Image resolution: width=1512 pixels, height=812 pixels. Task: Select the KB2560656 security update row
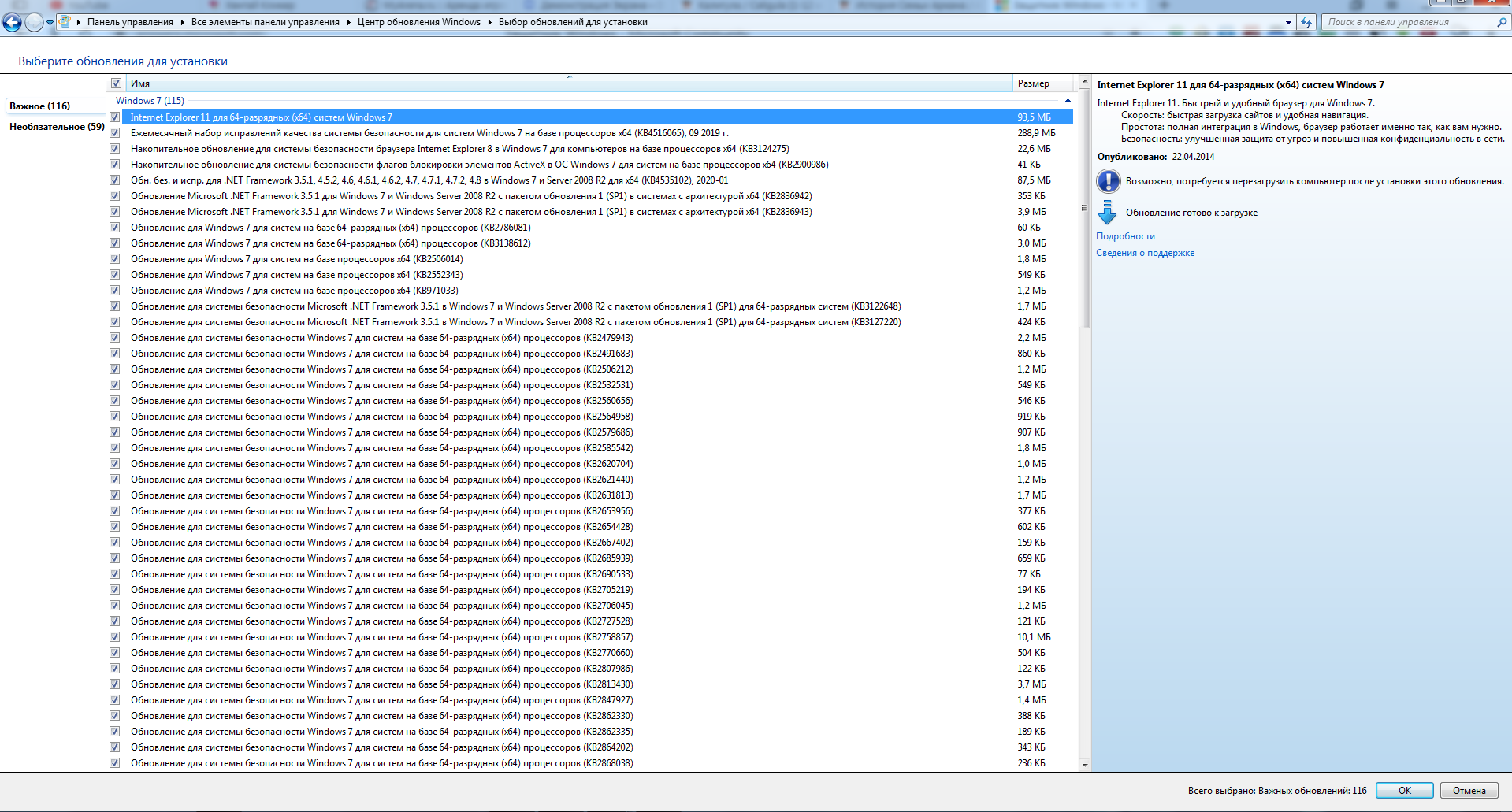[590, 401]
